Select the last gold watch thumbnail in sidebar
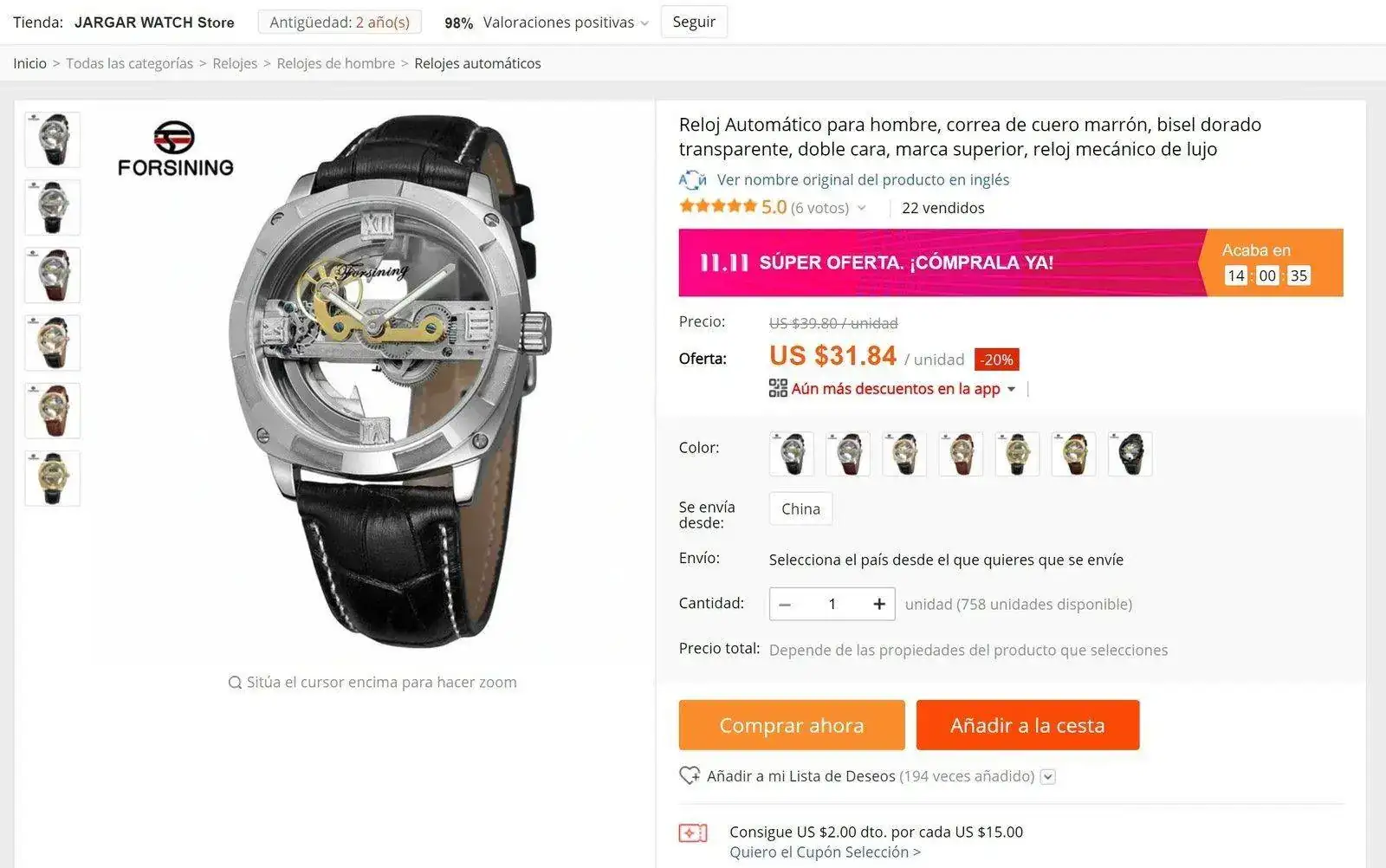 pos(53,478)
